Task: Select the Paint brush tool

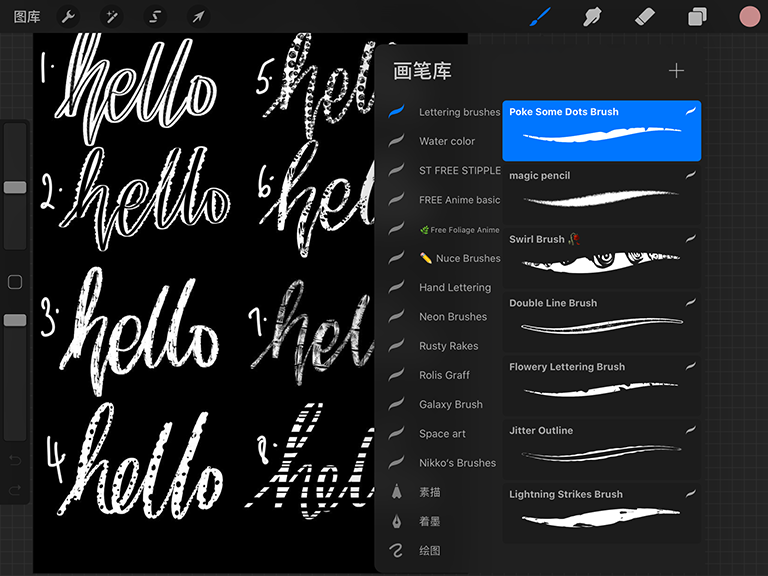Action: (x=540, y=16)
